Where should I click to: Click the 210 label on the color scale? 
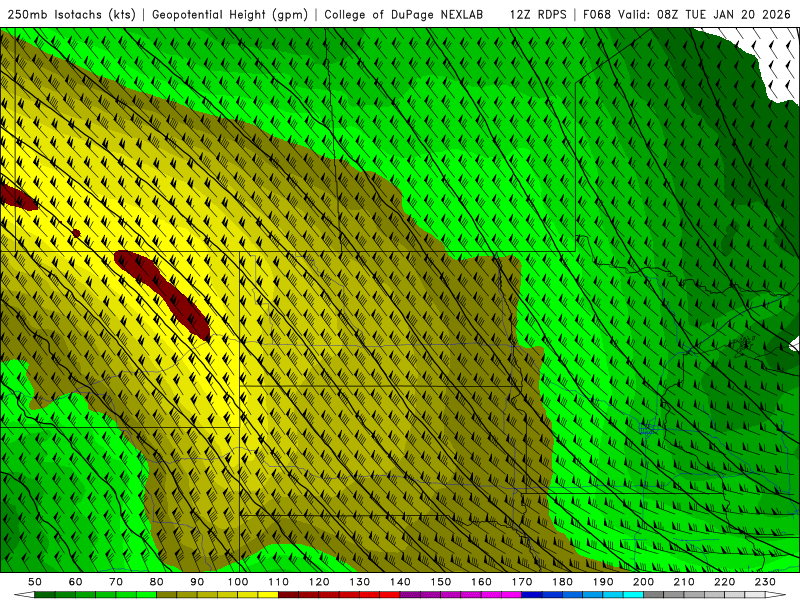[684, 582]
